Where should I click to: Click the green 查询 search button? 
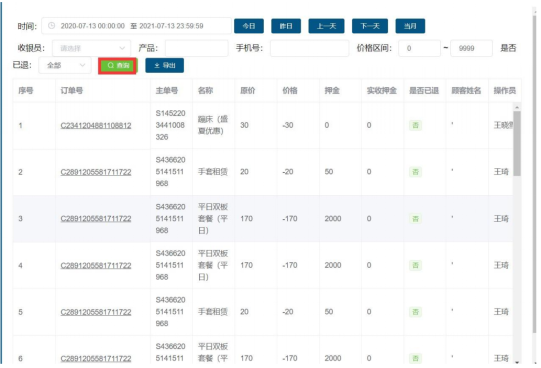click(118, 66)
